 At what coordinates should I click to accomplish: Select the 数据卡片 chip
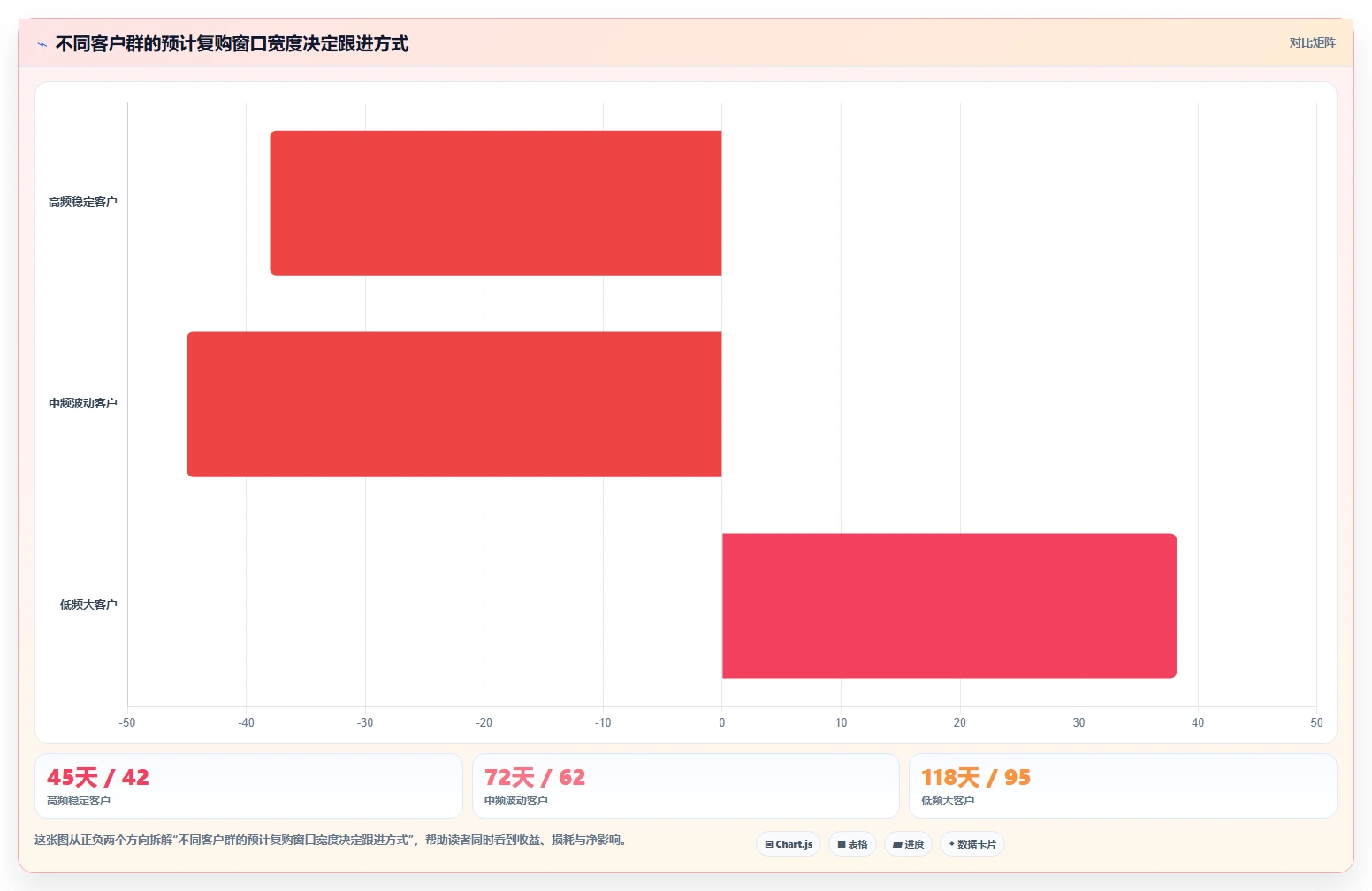click(972, 844)
